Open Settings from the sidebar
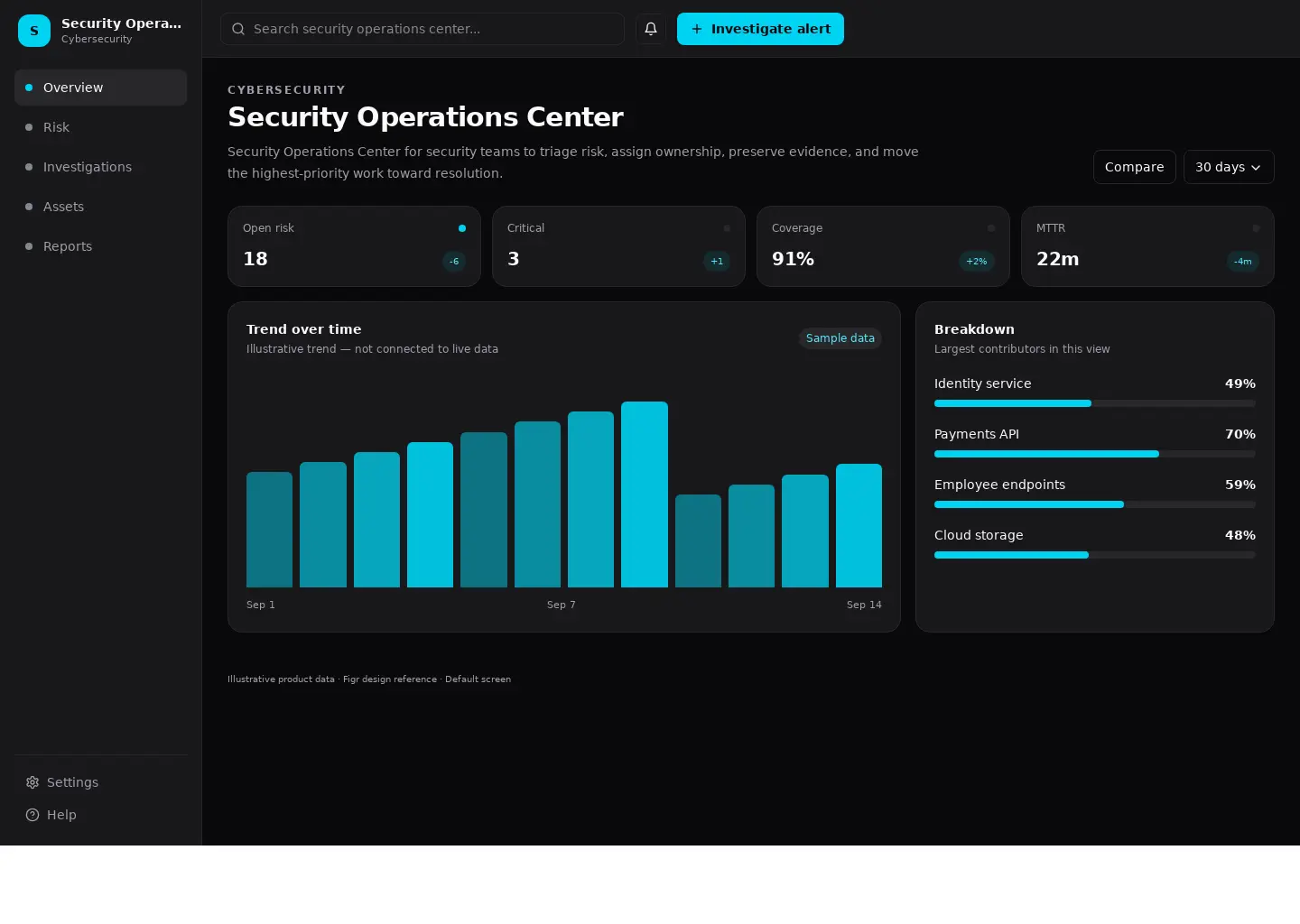The width and height of the screenshot is (1300, 924). coord(101,782)
